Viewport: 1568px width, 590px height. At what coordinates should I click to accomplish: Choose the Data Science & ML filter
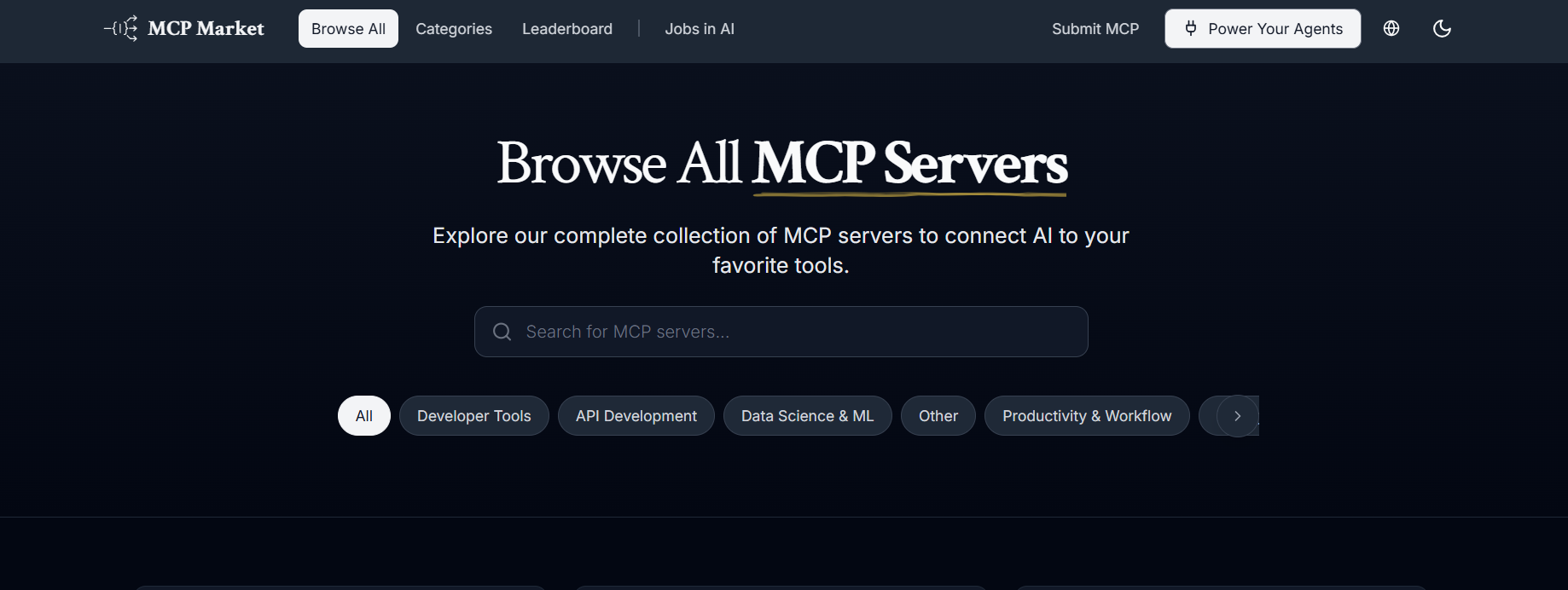807,416
